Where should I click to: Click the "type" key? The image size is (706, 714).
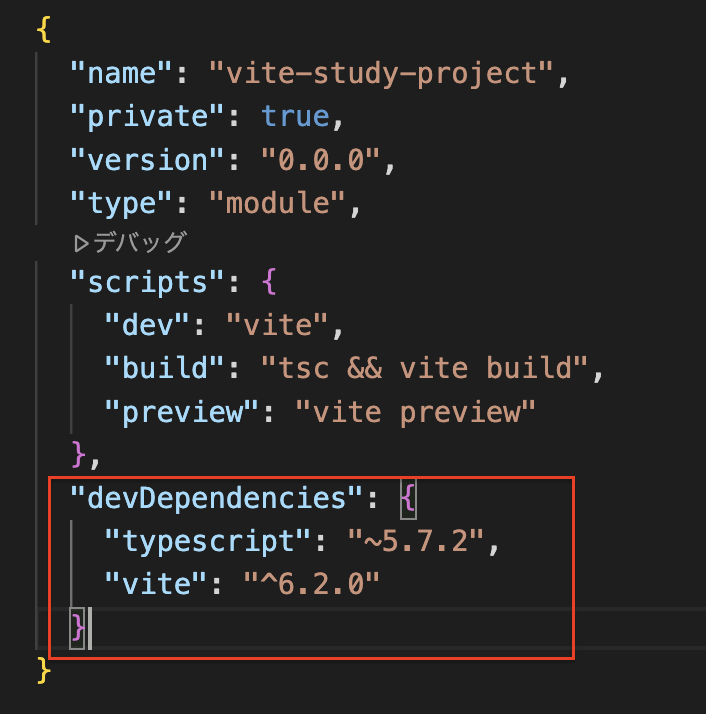pos(121,203)
